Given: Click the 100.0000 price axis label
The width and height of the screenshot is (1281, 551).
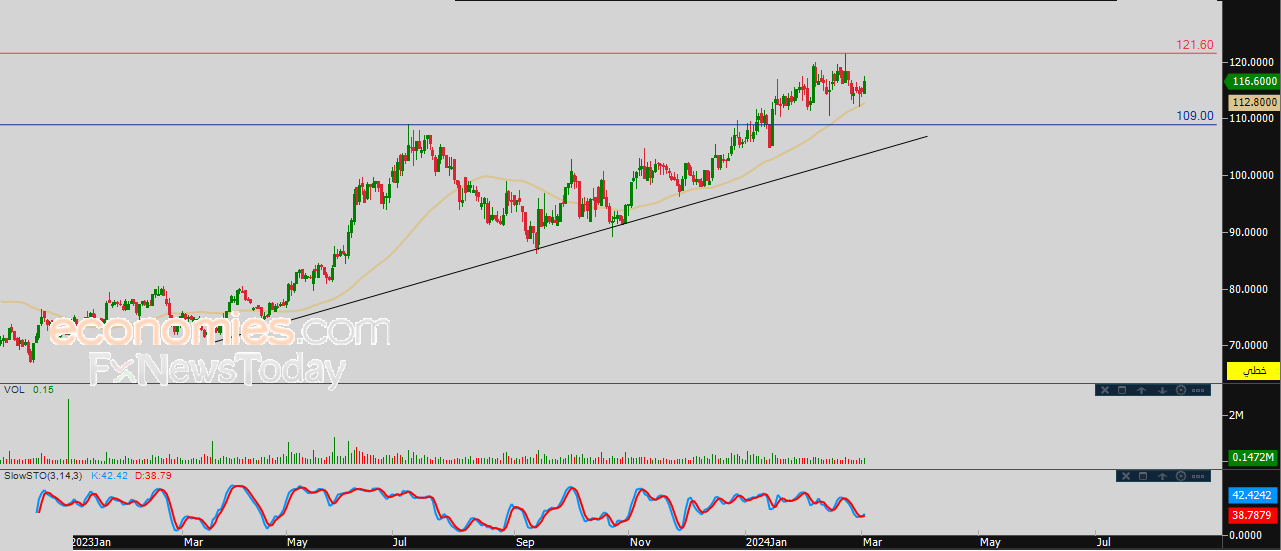Looking at the screenshot, I should [1252, 175].
